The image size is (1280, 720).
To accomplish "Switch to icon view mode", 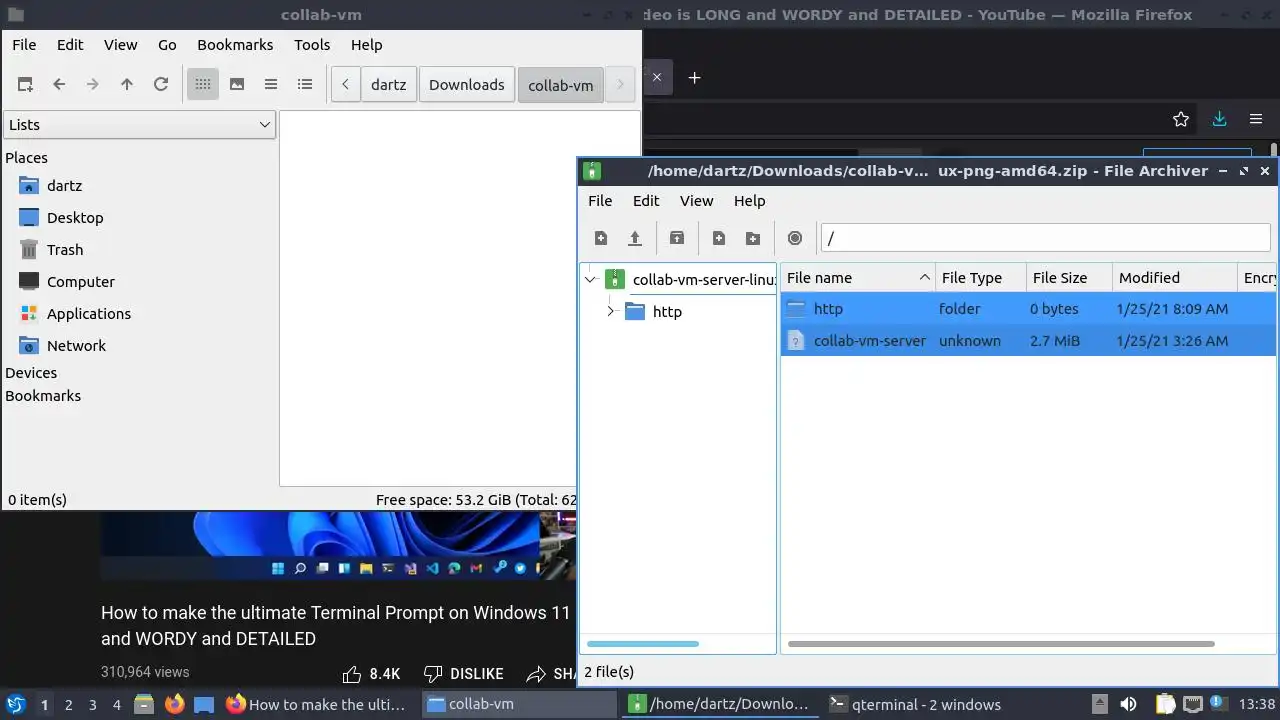I will (203, 84).
